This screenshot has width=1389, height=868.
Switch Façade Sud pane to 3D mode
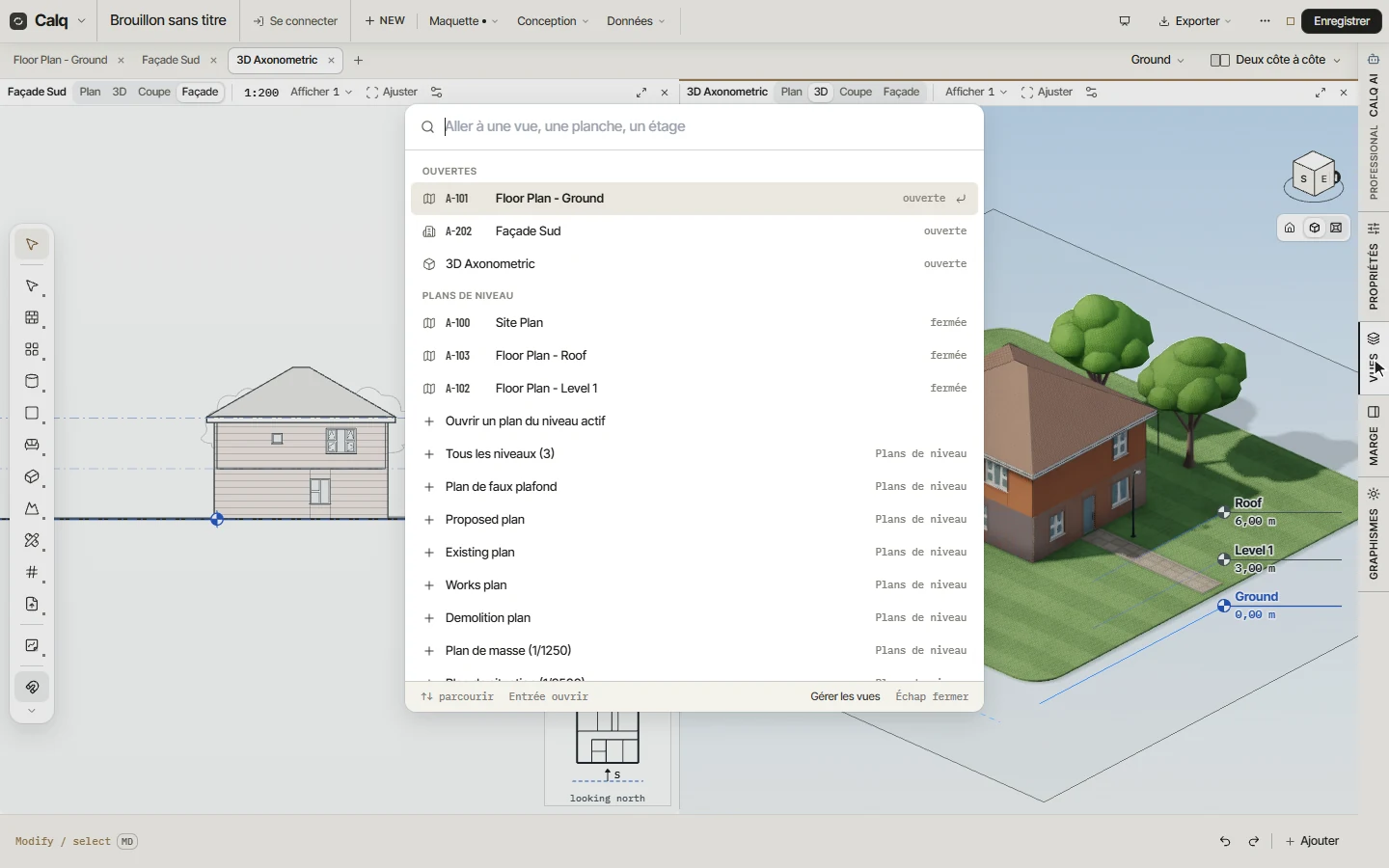[x=120, y=93]
